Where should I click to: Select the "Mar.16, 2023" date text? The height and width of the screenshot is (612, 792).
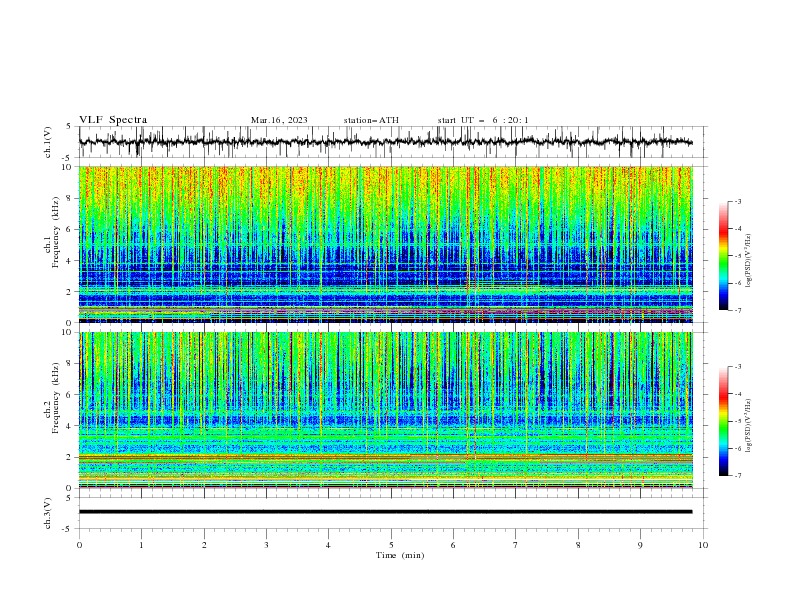tap(279, 120)
